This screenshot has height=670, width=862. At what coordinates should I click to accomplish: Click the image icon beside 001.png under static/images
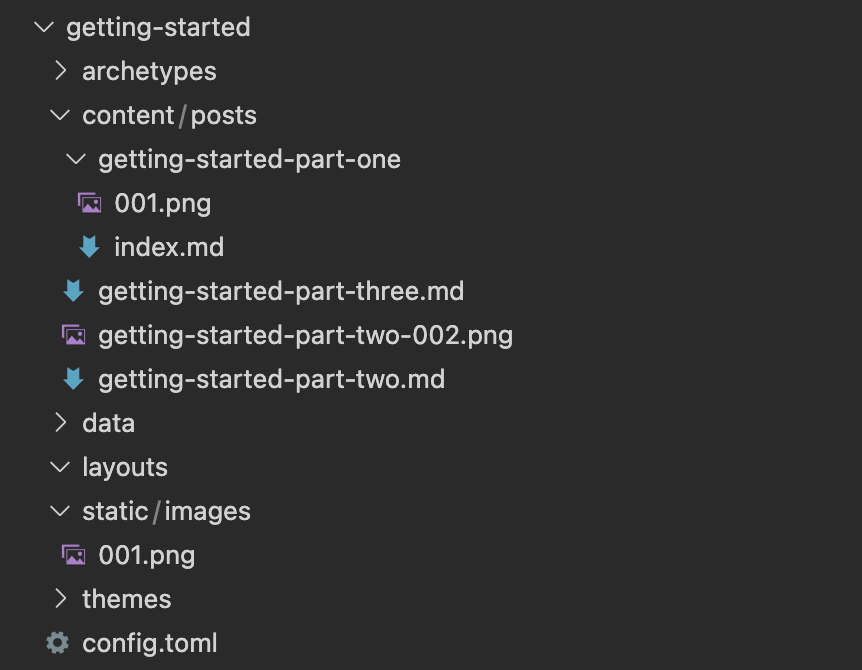click(74, 555)
